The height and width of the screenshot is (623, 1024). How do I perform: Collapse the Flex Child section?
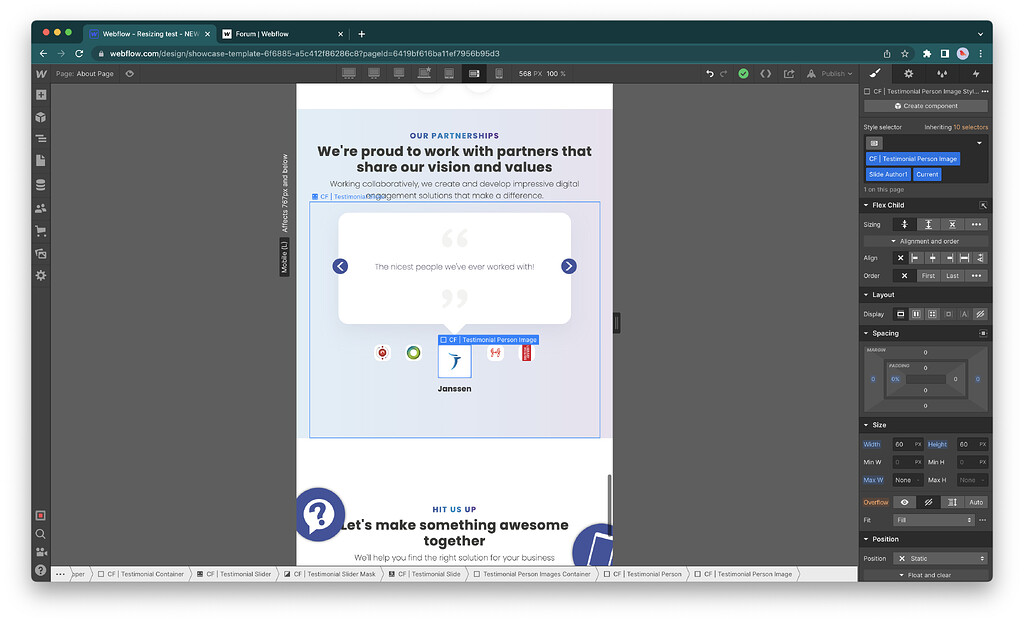[x=866, y=204]
